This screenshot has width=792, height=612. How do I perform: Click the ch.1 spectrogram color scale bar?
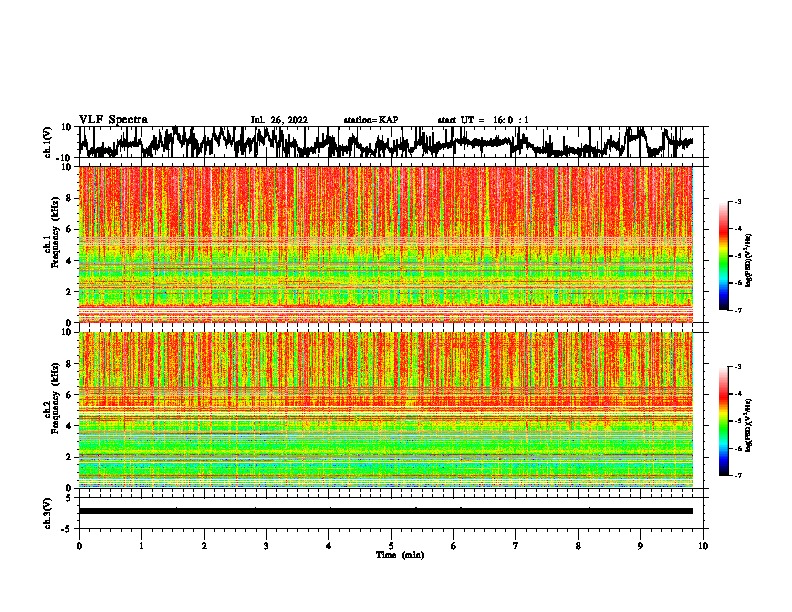click(x=723, y=256)
